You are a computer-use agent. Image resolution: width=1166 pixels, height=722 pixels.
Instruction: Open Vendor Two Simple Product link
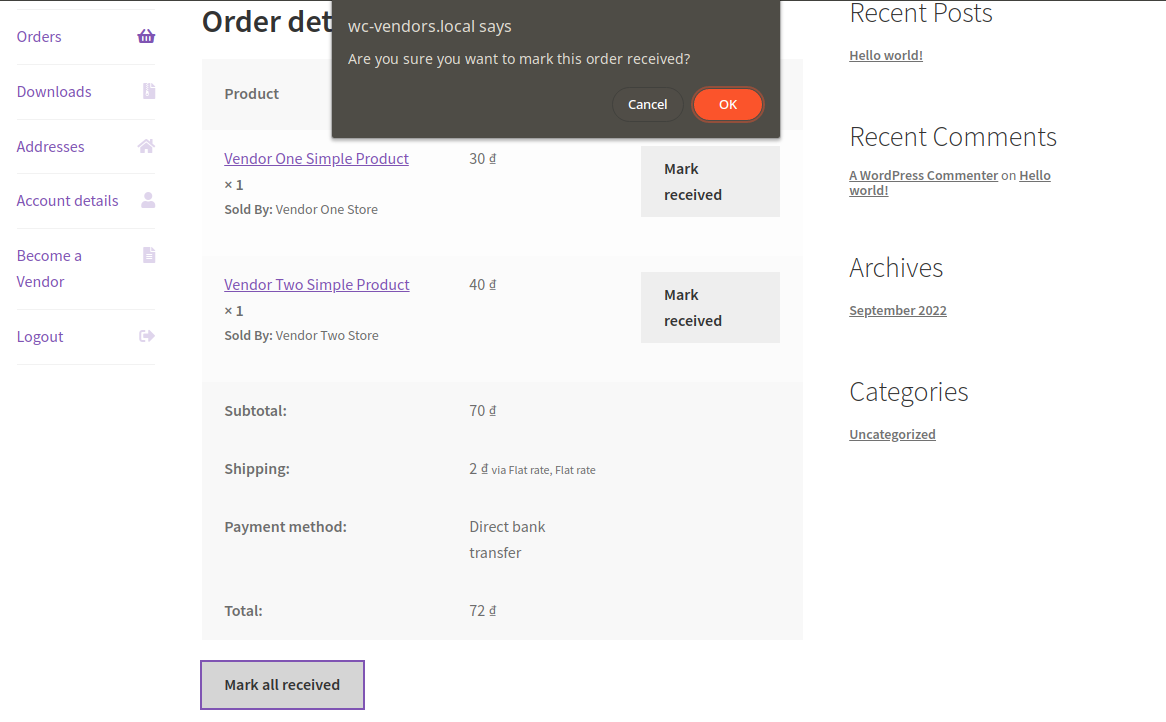(317, 285)
